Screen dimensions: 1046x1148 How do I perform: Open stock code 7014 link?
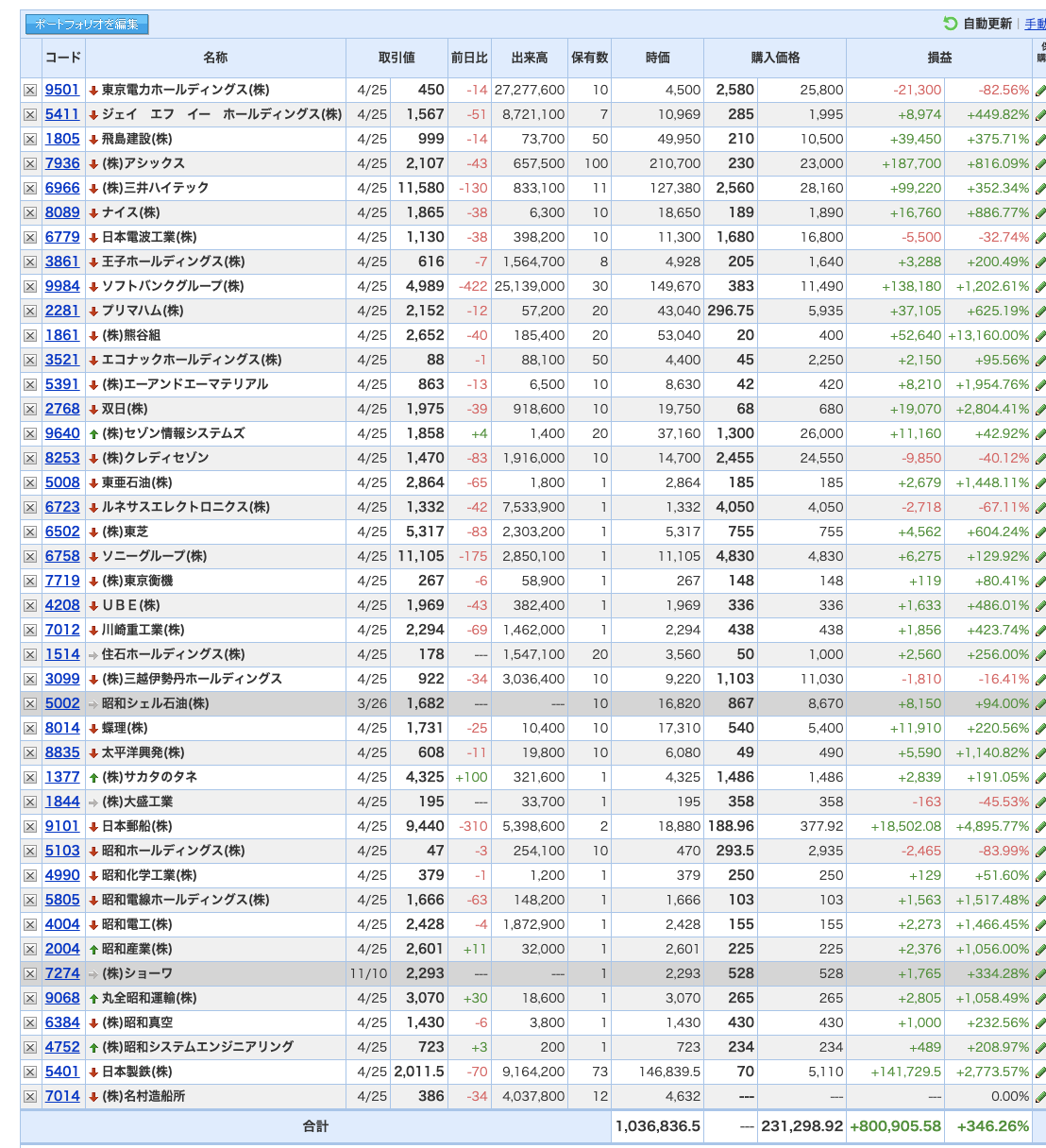(62, 1096)
